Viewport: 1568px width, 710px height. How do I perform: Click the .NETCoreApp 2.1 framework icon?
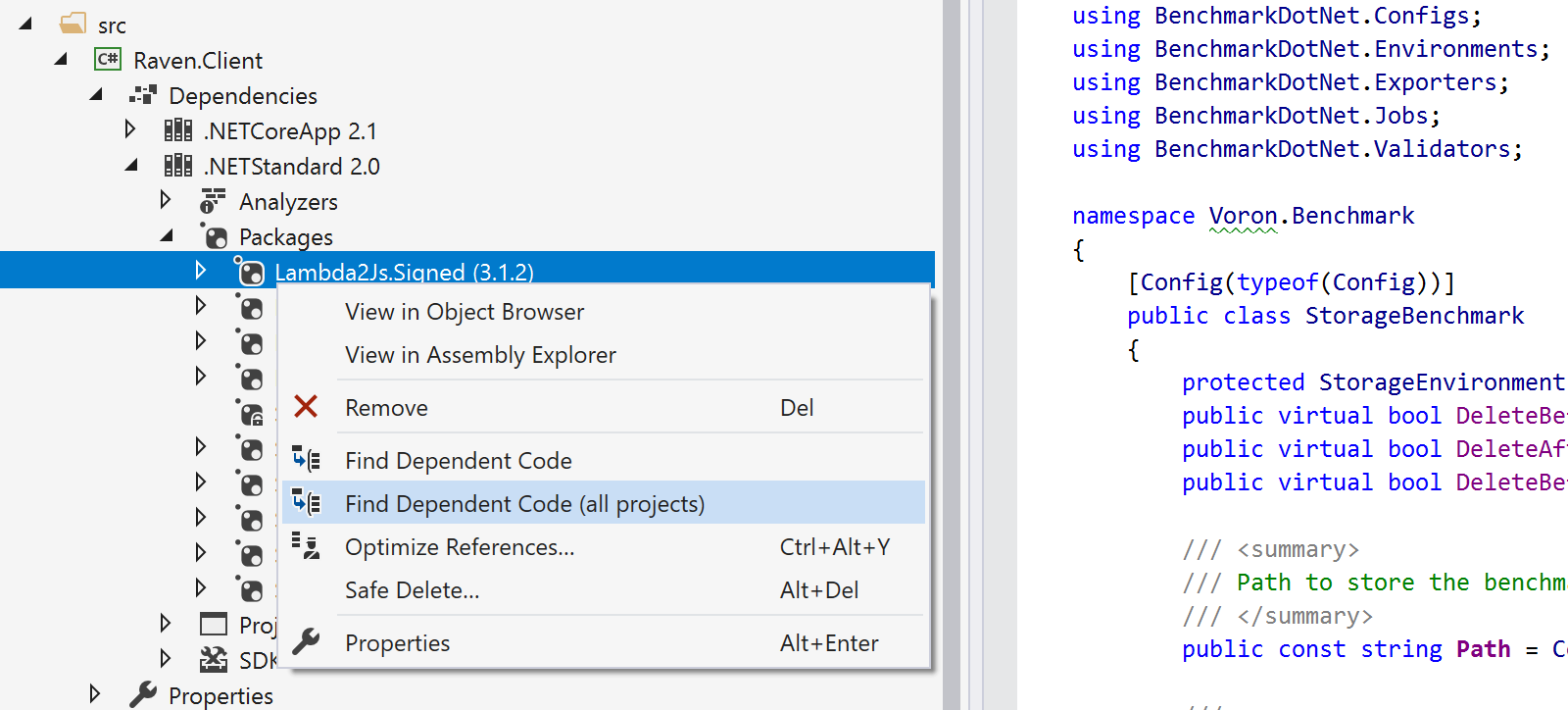(178, 130)
